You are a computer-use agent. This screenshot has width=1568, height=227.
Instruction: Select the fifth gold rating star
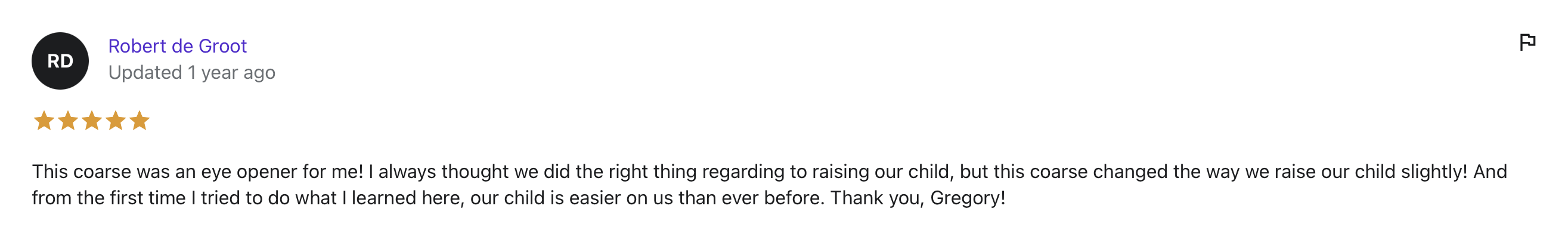140,121
